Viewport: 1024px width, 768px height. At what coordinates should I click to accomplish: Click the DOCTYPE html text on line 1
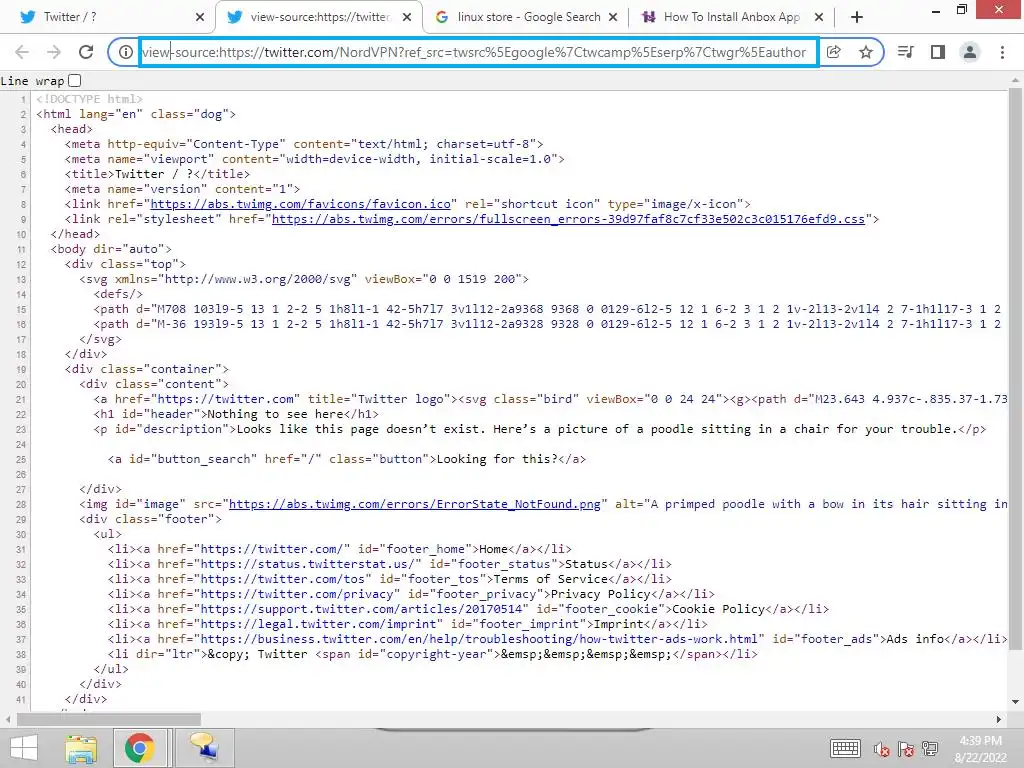click(x=89, y=99)
